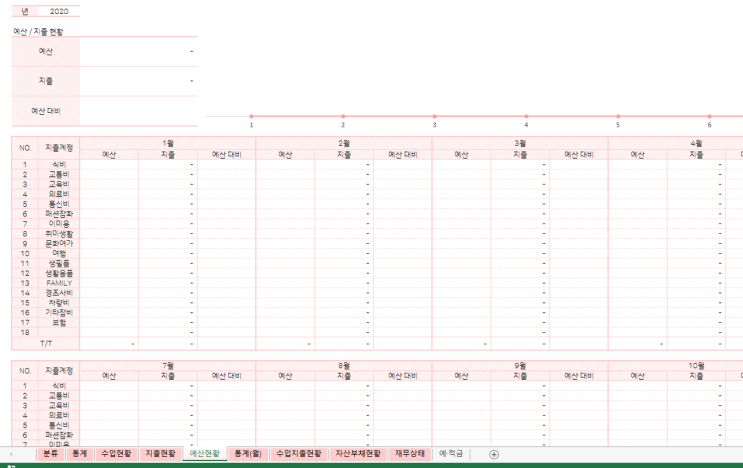Screen dimensions: 743x468
Task: Click the 지출 summary label
Action: 45,81
